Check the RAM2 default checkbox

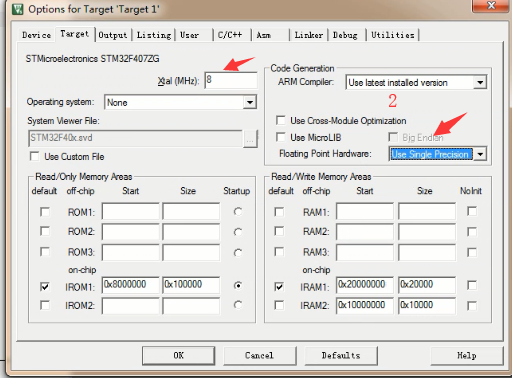point(279,231)
